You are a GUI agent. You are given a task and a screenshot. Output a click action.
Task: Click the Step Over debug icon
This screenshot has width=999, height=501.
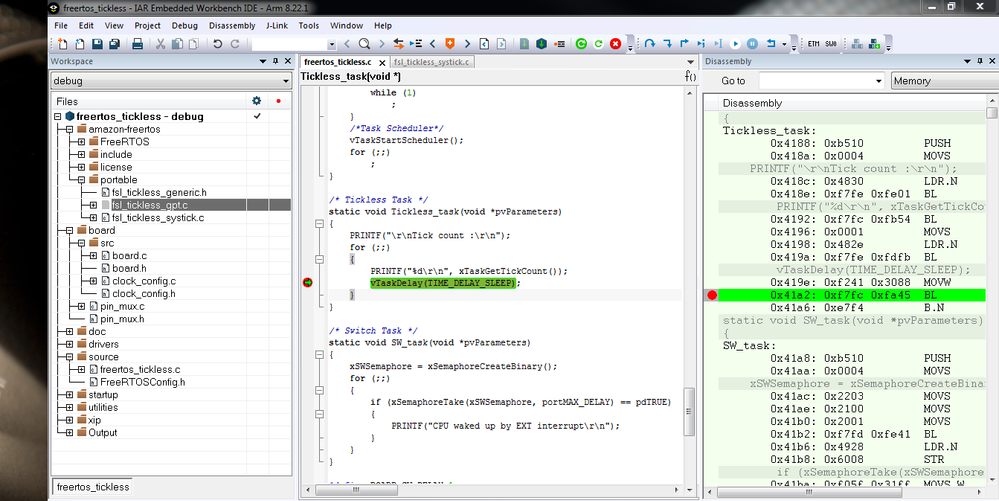(x=650, y=44)
